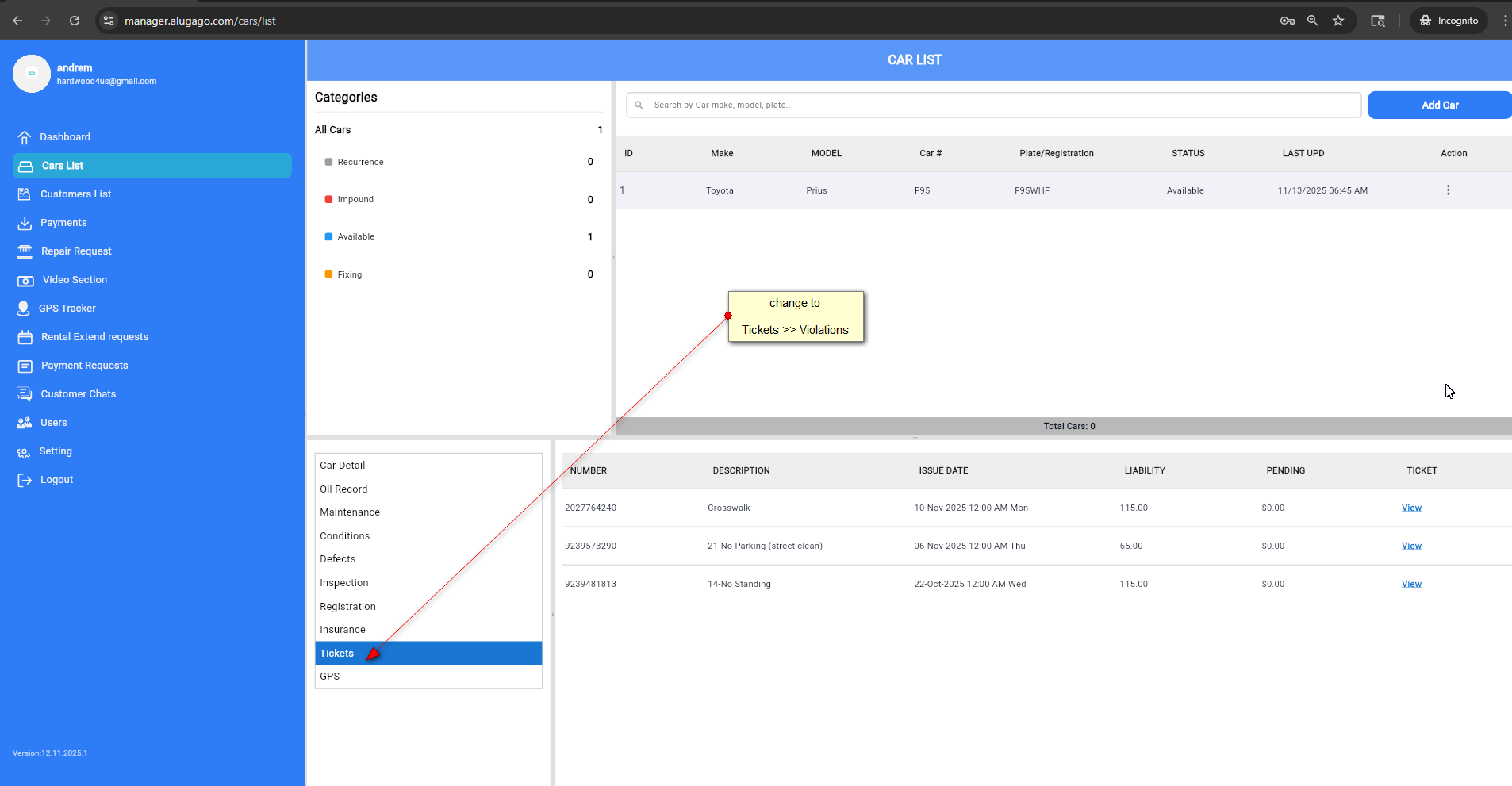Click the Customer Chats bubble icon
Viewport: 1512px width, 786px height.
coord(25,394)
